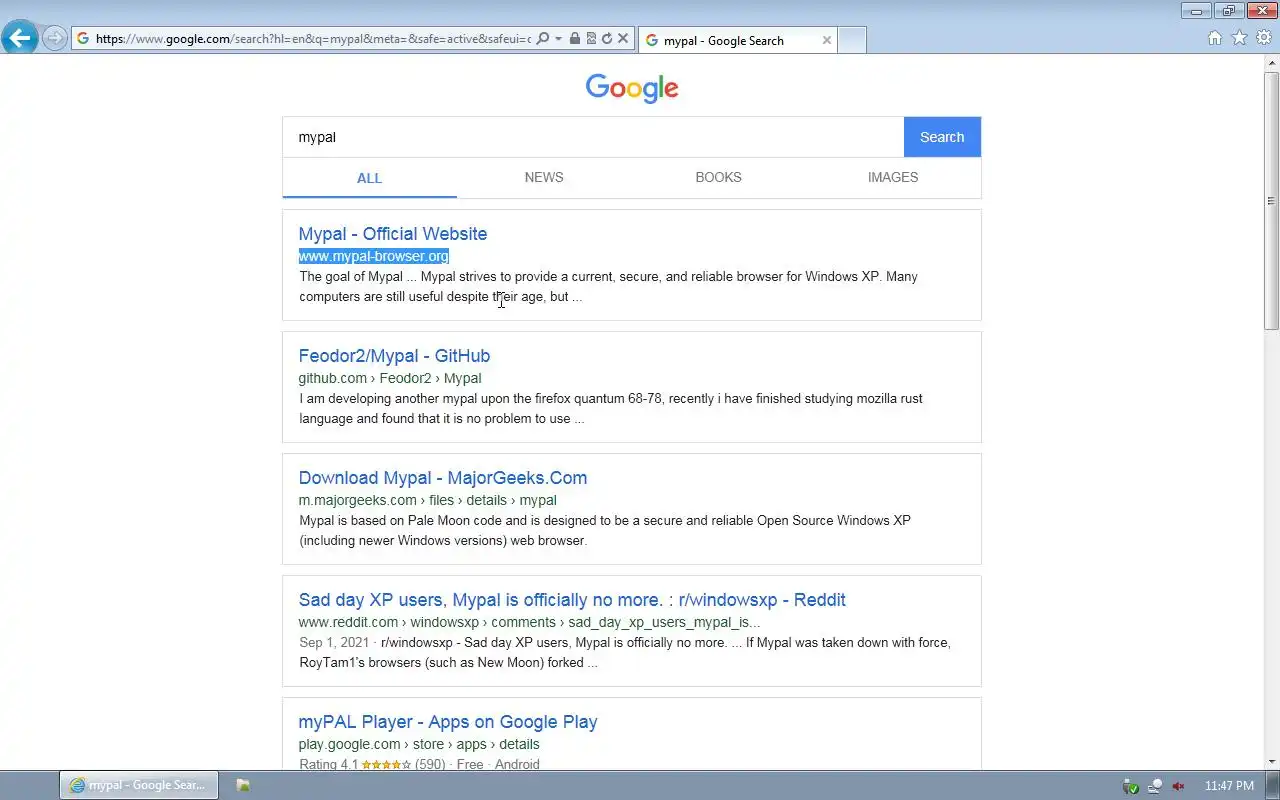Viewport: 1280px width, 800px height.
Task: Go back with the browser Back arrow
Action: click(x=20, y=39)
